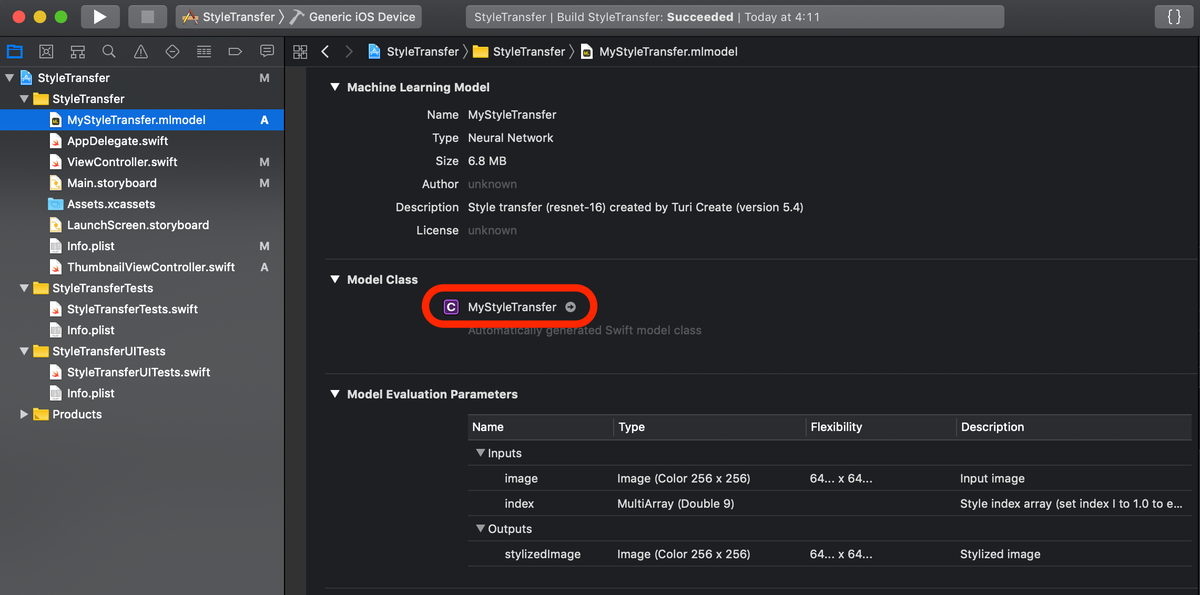Expand the Products group
1200x595 pixels.
[24, 414]
